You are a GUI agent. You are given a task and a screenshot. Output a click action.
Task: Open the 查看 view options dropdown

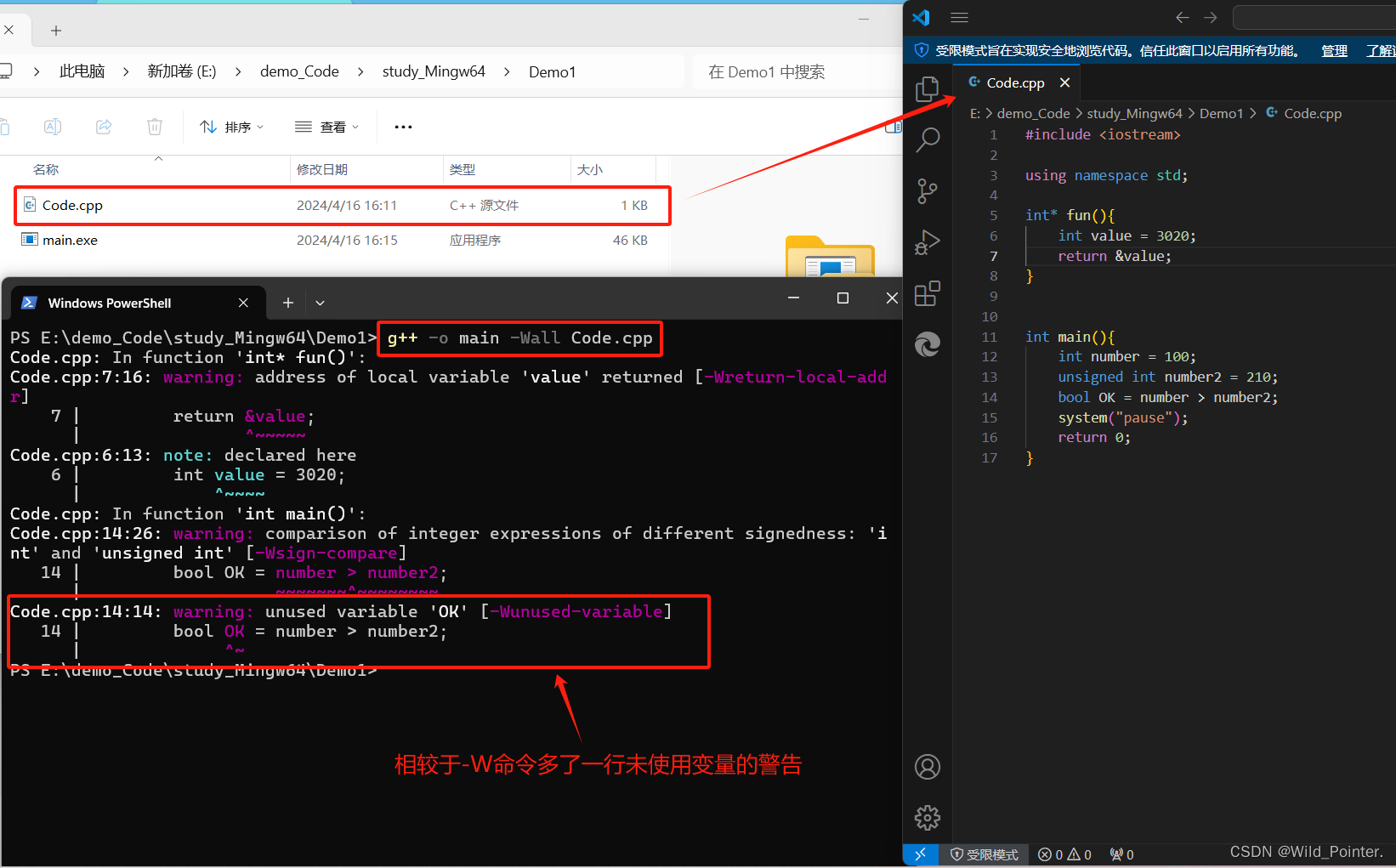click(x=326, y=126)
